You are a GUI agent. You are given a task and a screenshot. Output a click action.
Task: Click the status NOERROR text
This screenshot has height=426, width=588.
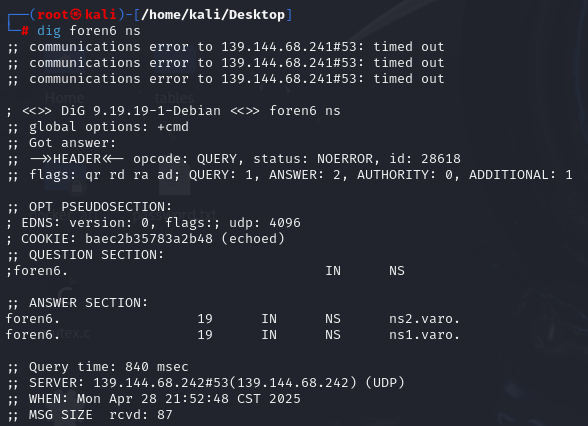click(313, 159)
